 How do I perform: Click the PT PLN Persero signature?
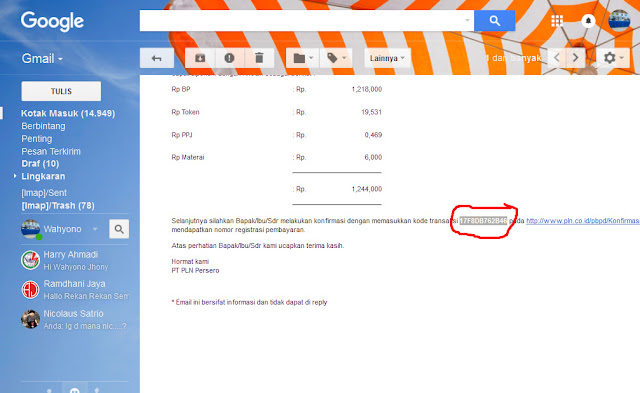tap(195, 271)
